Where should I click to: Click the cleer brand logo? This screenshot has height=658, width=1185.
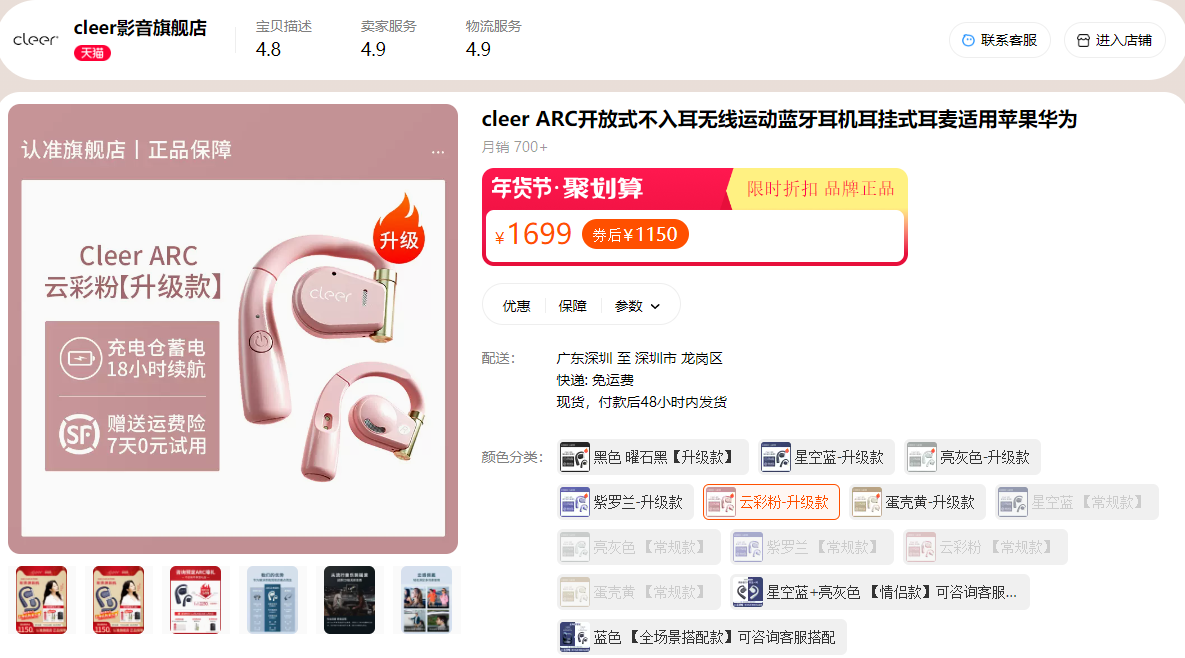36,39
